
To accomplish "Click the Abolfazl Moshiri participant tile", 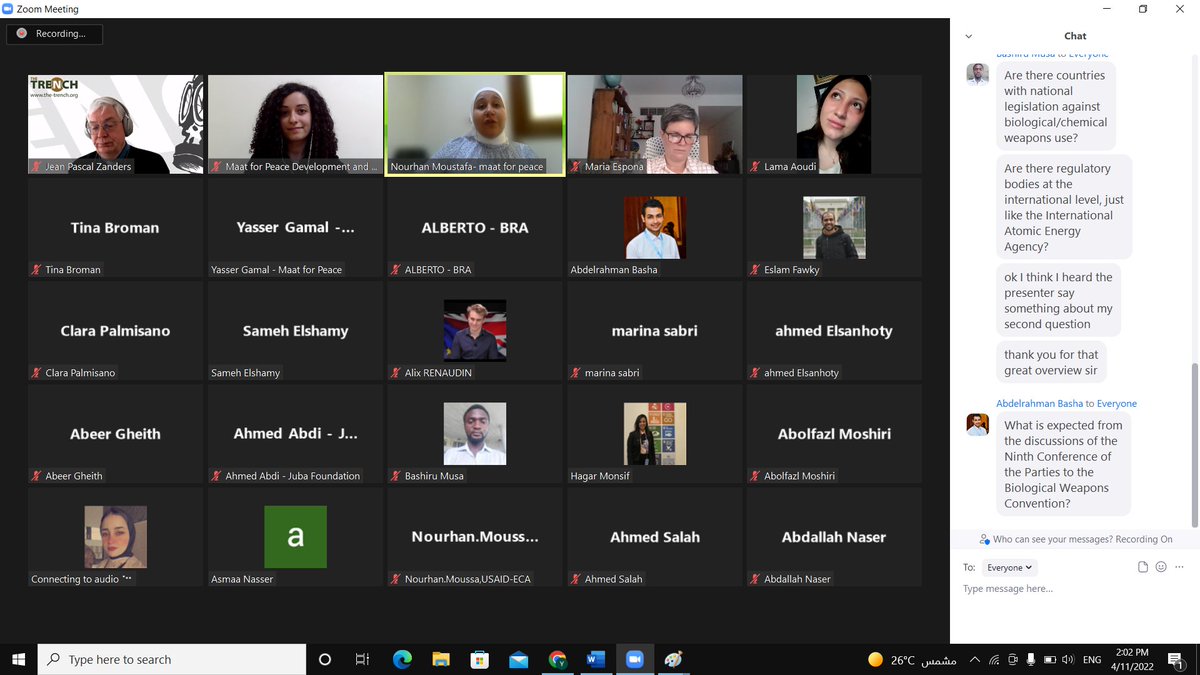I will tap(834, 433).
